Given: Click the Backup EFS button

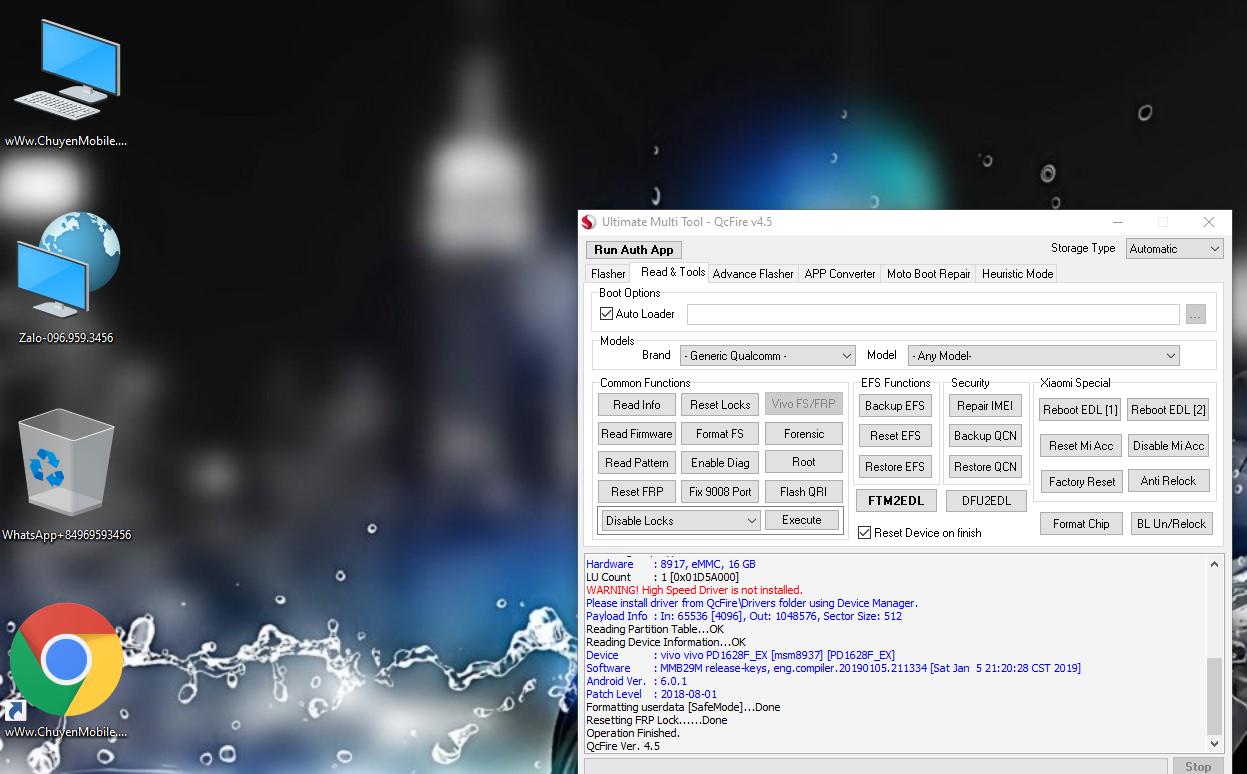Looking at the screenshot, I should (895, 406).
